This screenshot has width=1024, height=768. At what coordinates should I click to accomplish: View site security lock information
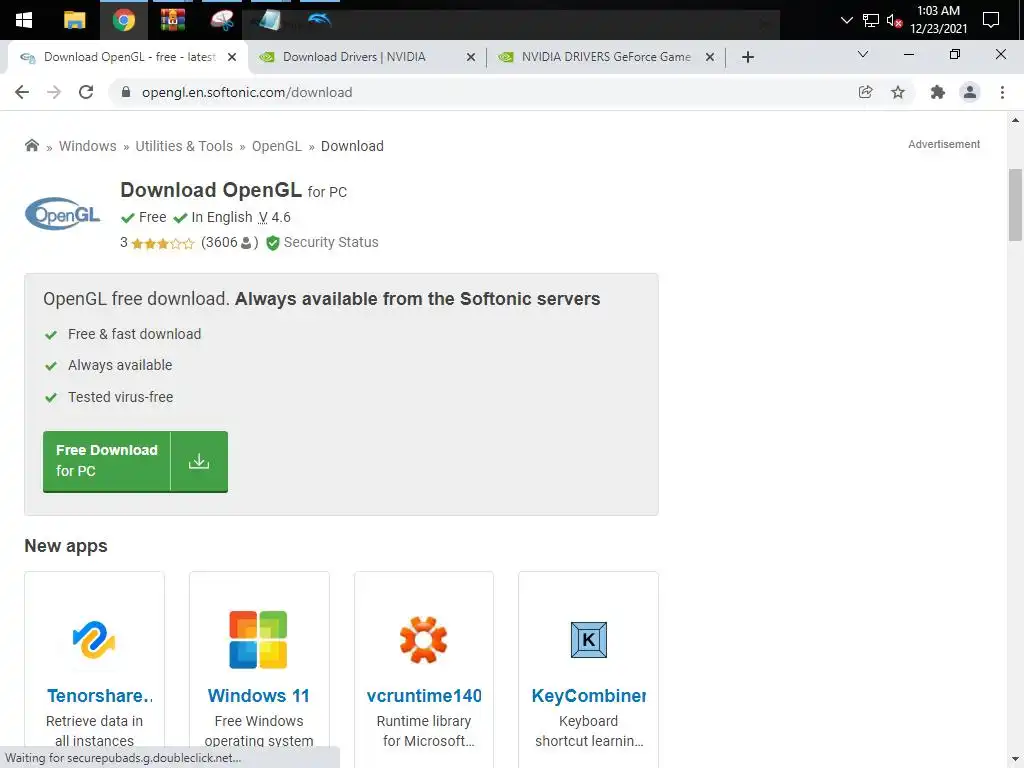(x=126, y=92)
